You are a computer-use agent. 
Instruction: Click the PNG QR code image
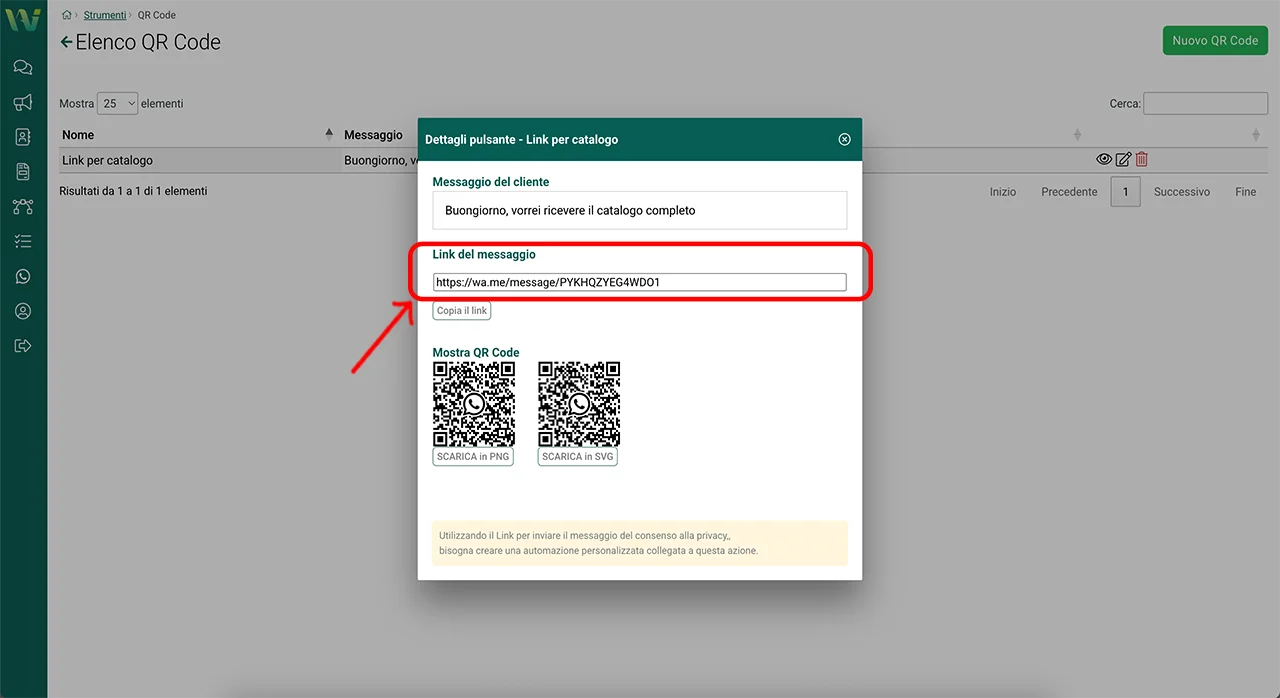(474, 404)
